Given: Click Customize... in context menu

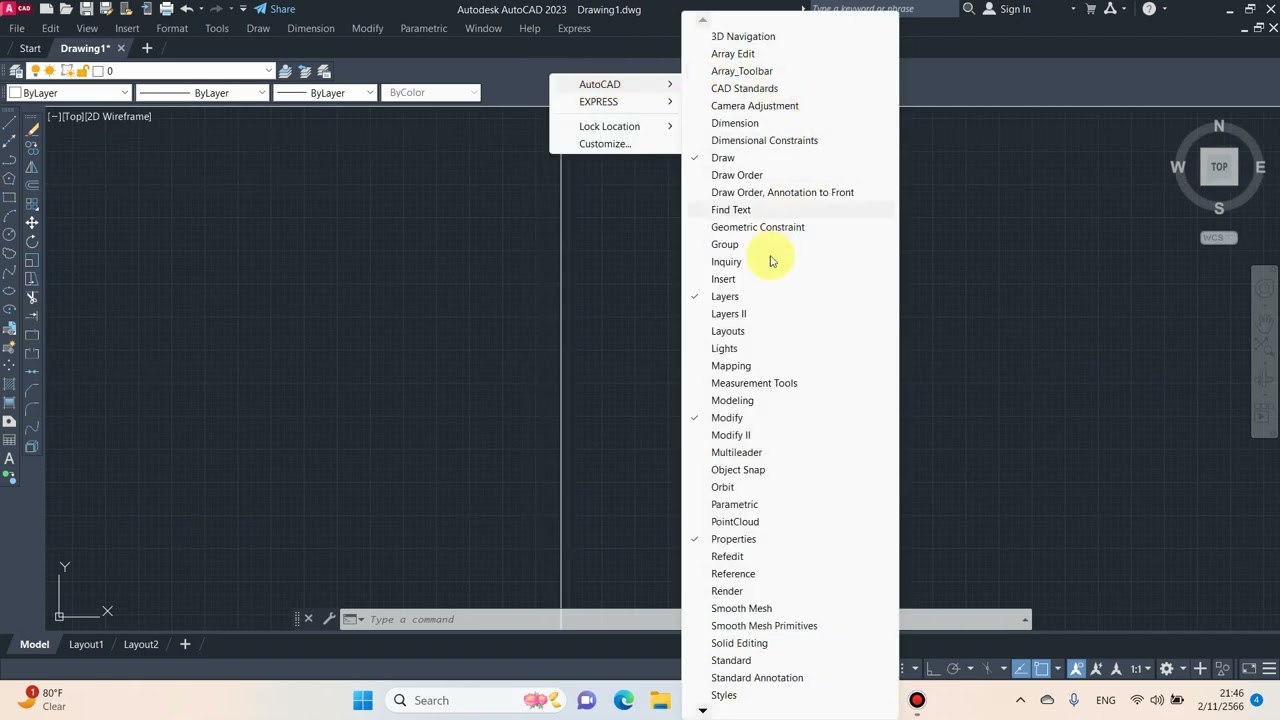Looking at the screenshot, I should click(605, 144).
